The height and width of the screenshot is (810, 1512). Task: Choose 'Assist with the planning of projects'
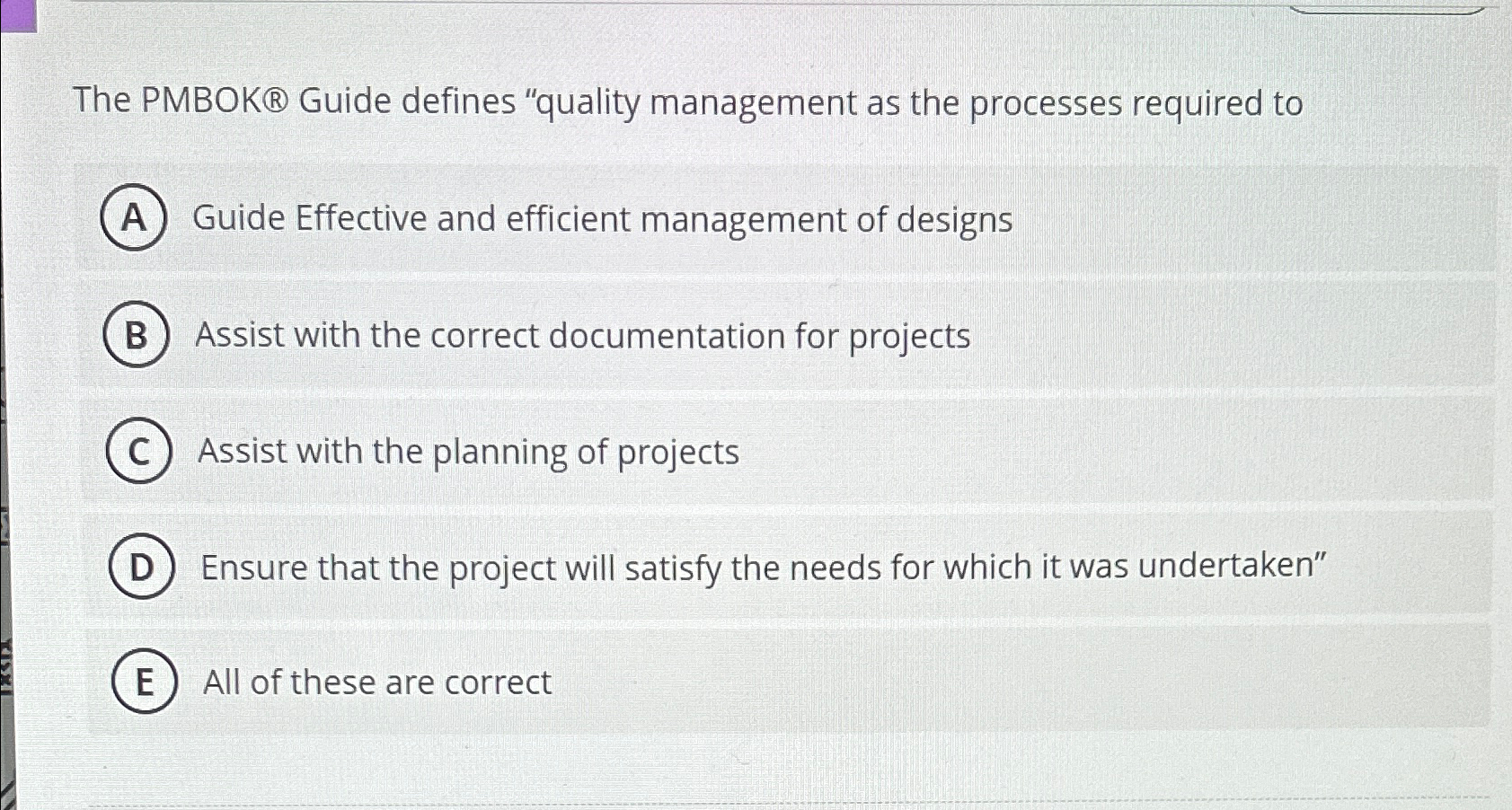tap(468, 452)
